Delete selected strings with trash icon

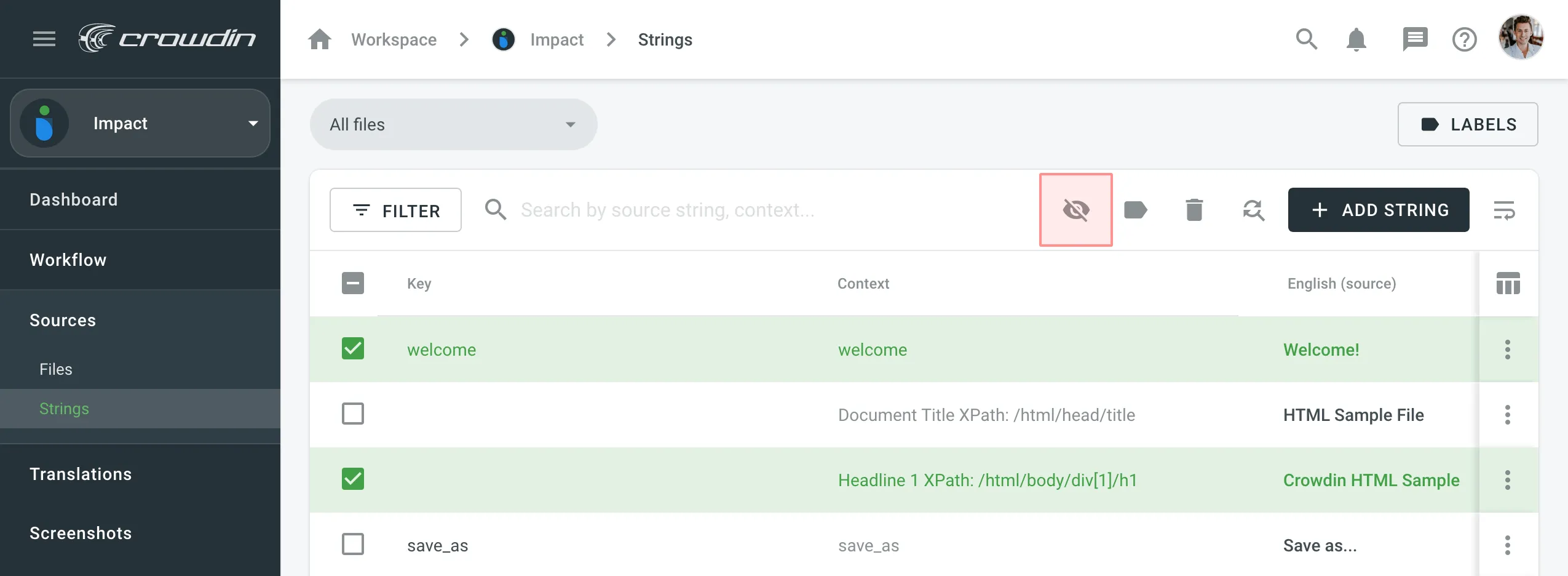(x=1194, y=210)
